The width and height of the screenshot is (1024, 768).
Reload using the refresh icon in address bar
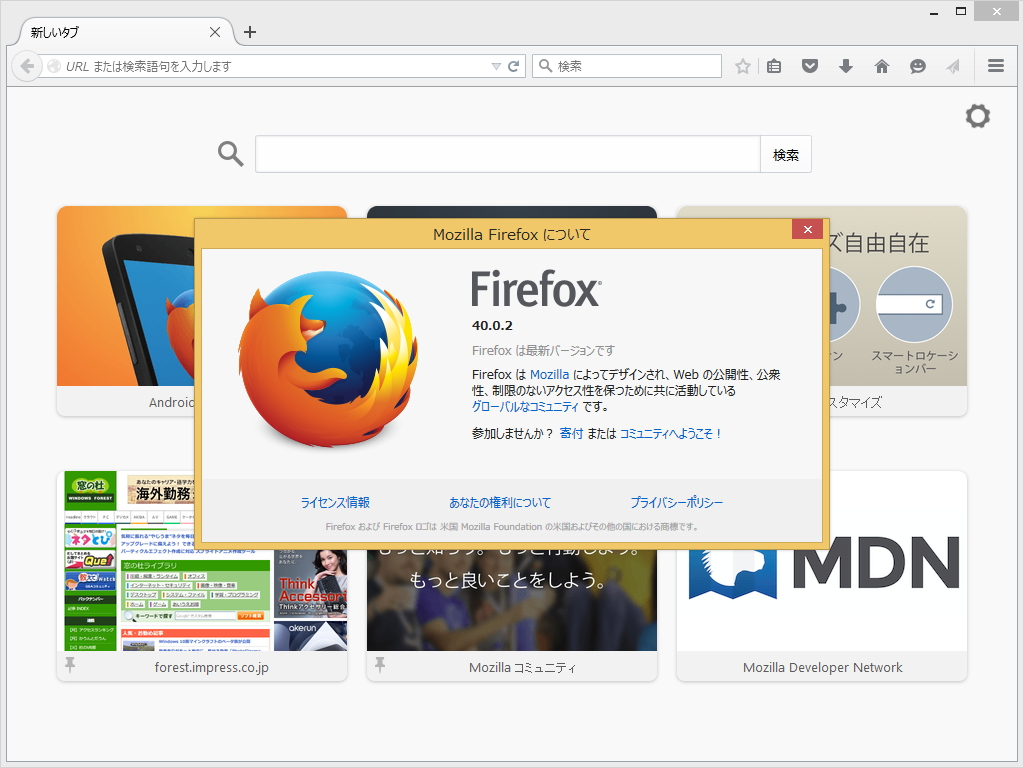[x=513, y=66]
